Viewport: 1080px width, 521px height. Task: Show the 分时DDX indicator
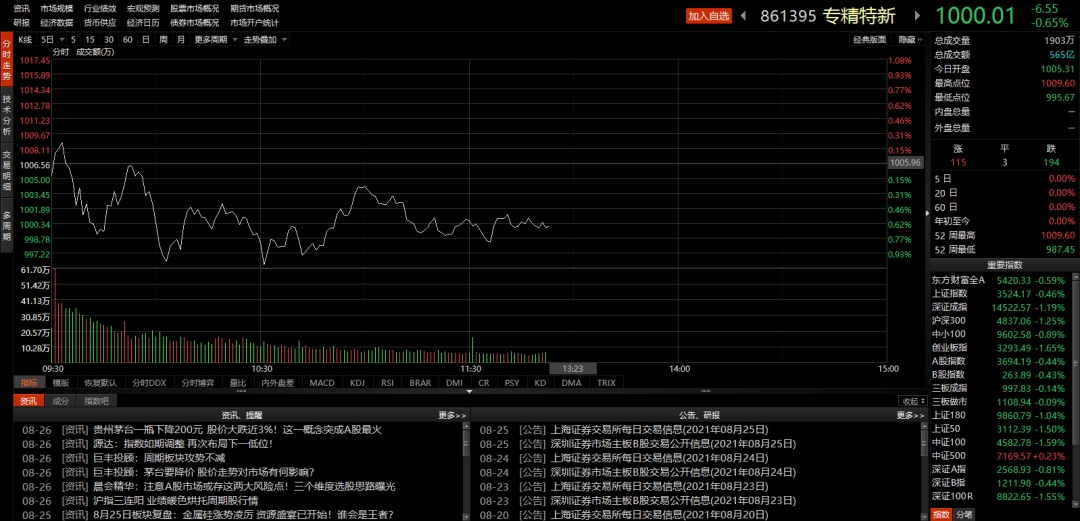[149, 382]
